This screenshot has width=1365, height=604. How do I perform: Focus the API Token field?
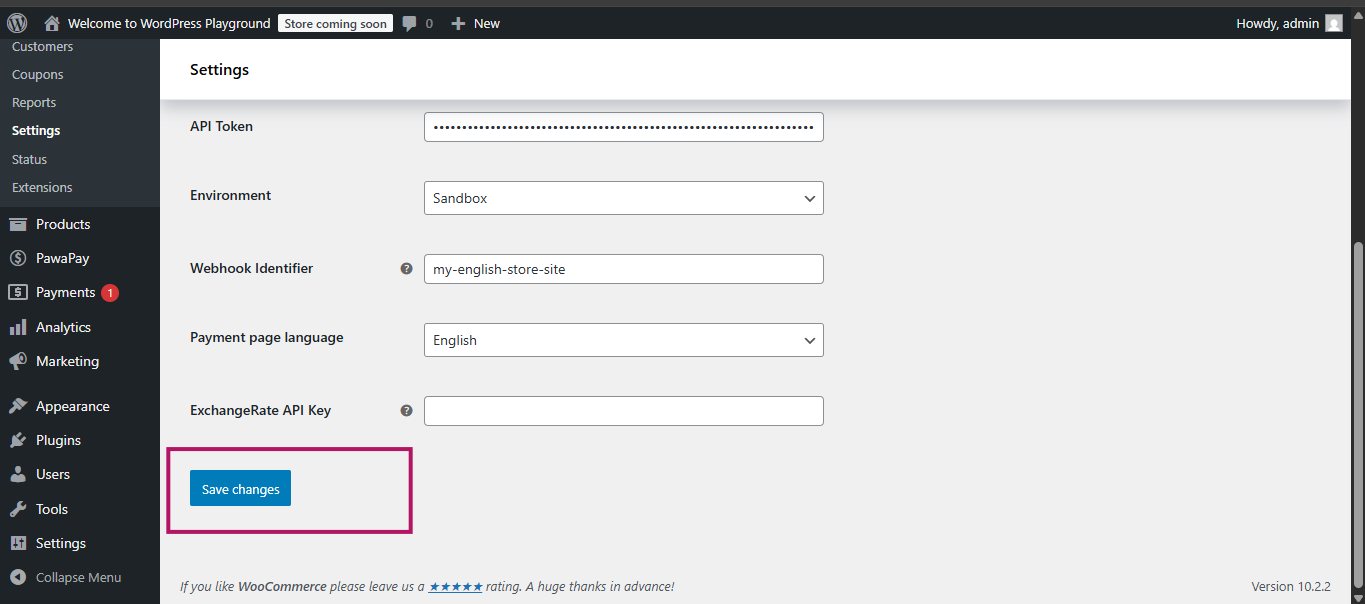(x=623, y=127)
